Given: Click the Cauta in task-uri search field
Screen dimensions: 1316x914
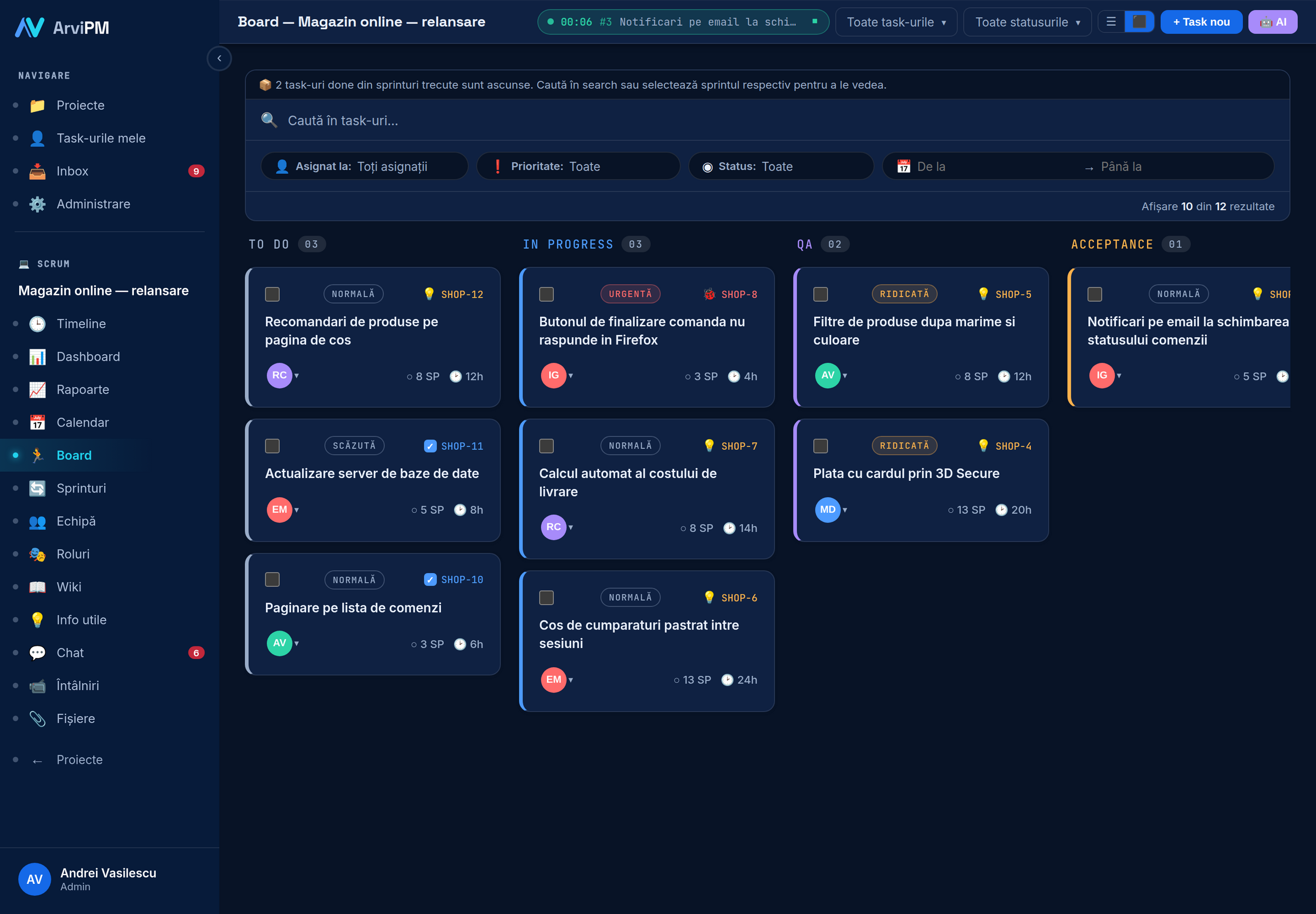Looking at the screenshot, I should coord(767,120).
